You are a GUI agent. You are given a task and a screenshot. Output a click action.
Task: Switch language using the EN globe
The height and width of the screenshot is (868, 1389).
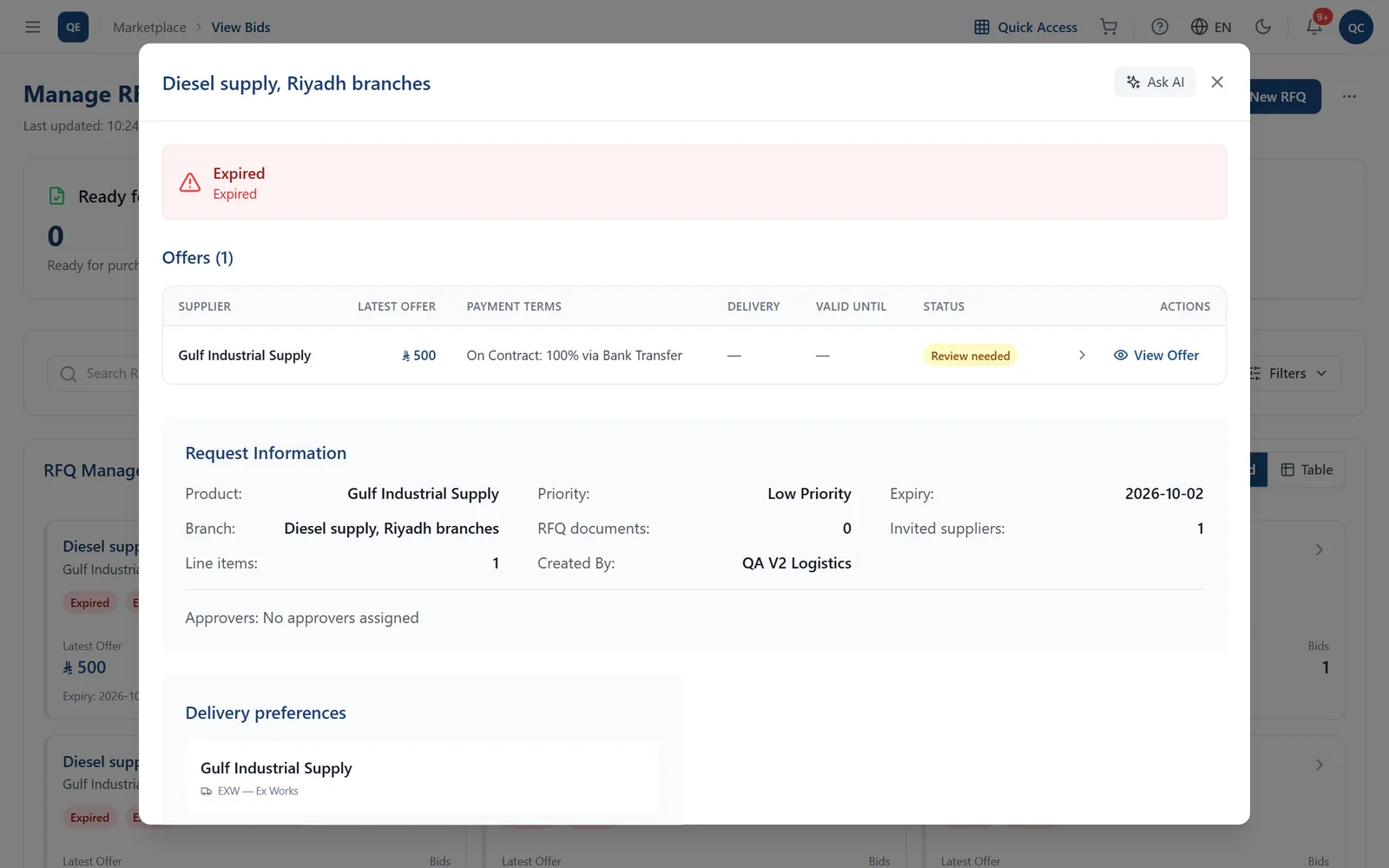pos(1211,27)
